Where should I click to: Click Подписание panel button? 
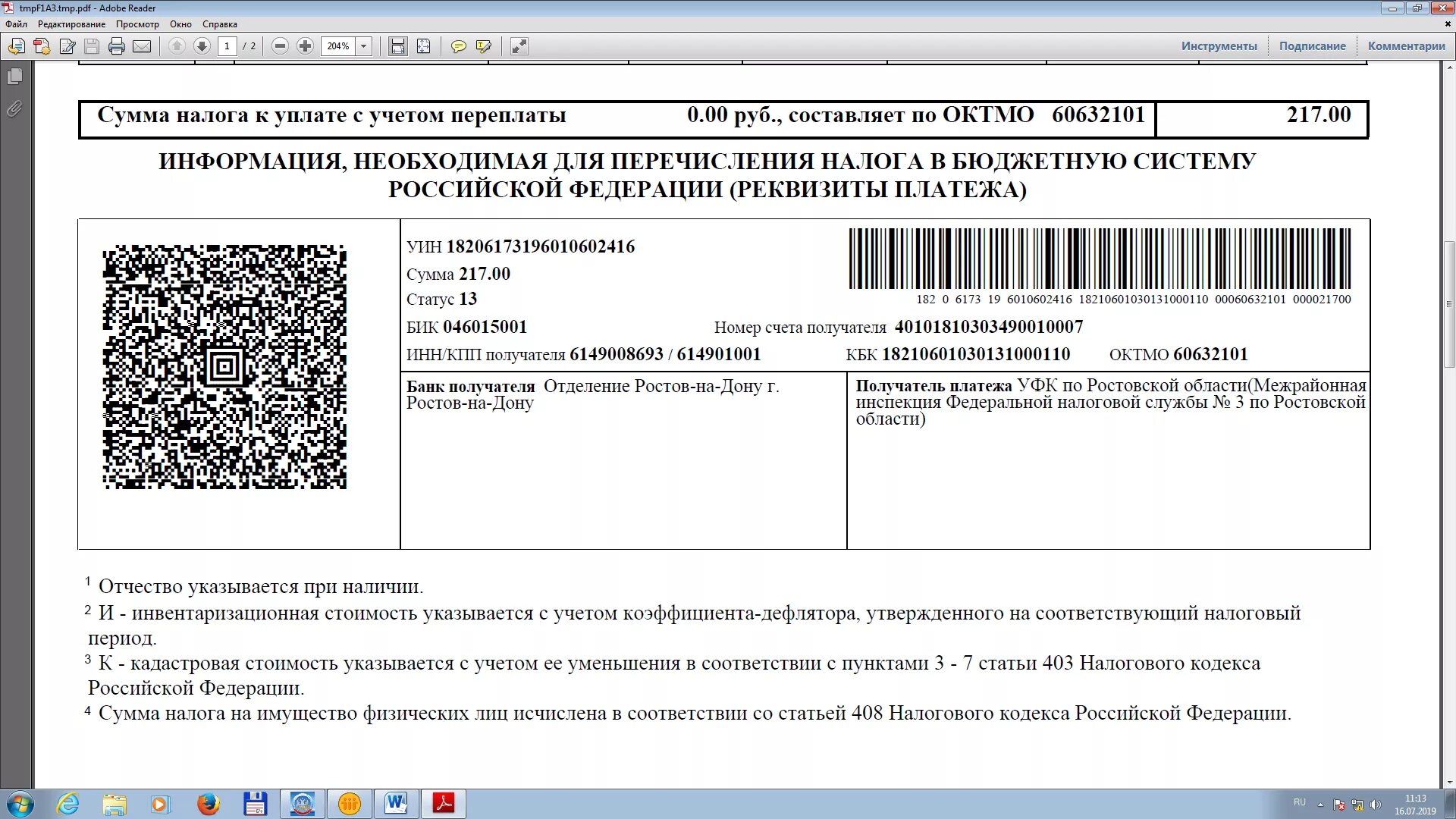pyautogui.click(x=1312, y=46)
